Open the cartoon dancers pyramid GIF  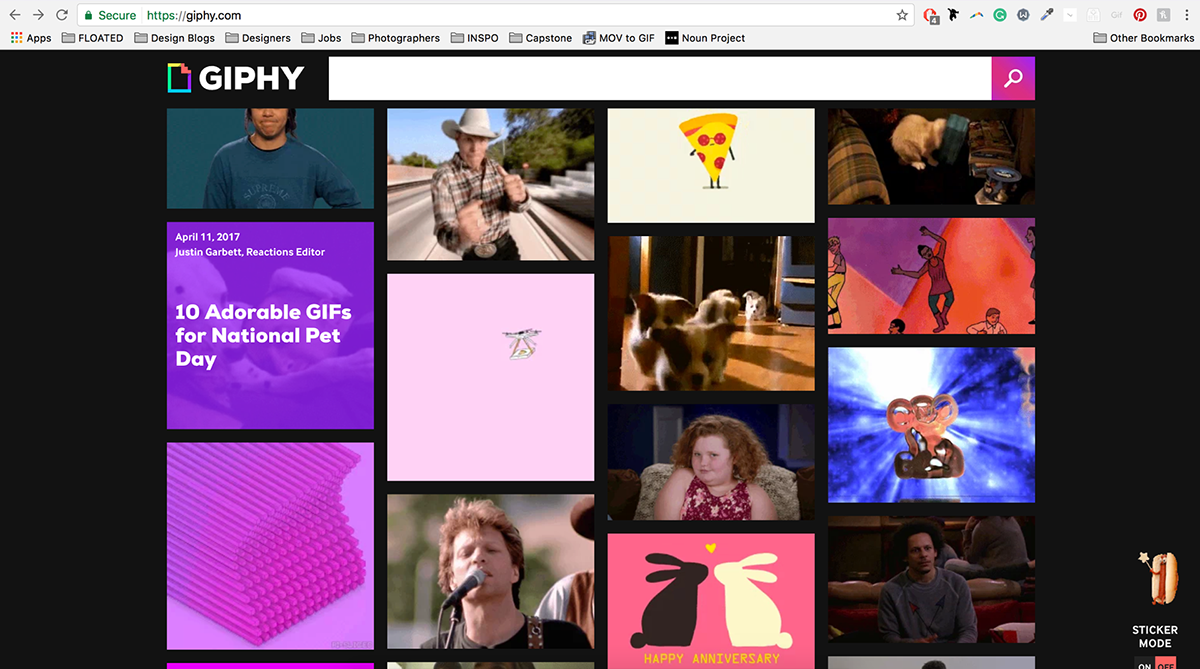point(931,276)
